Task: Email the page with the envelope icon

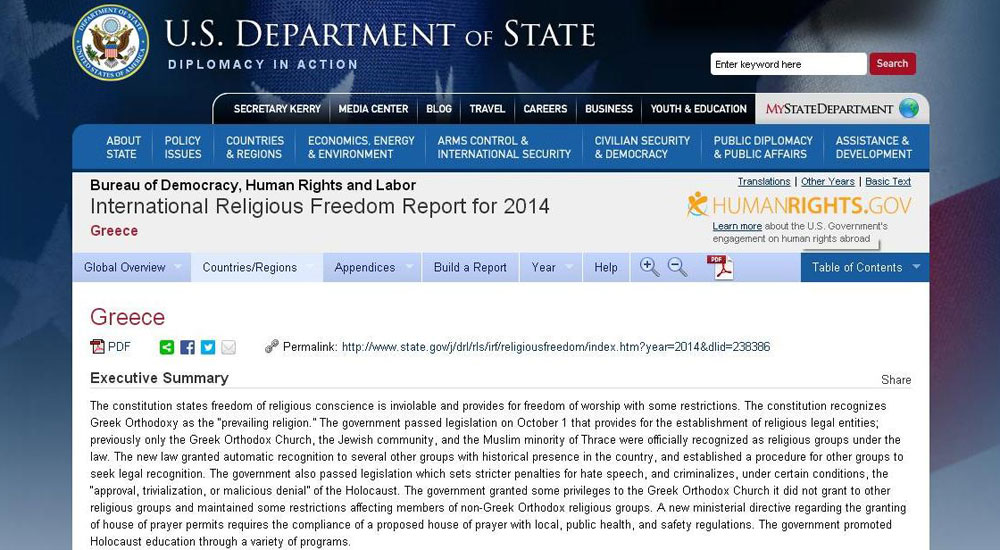Action: (x=228, y=347)
